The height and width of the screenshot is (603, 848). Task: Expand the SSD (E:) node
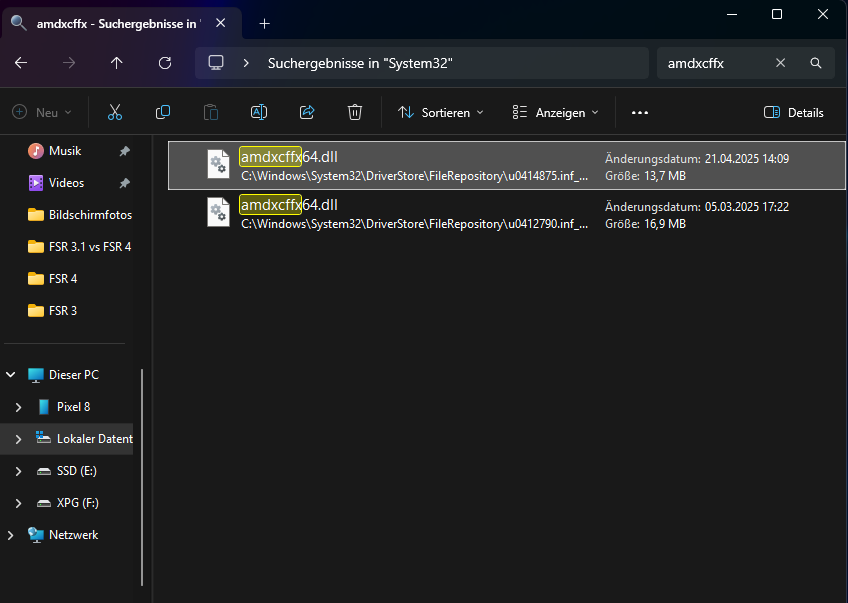click(18, 471)
